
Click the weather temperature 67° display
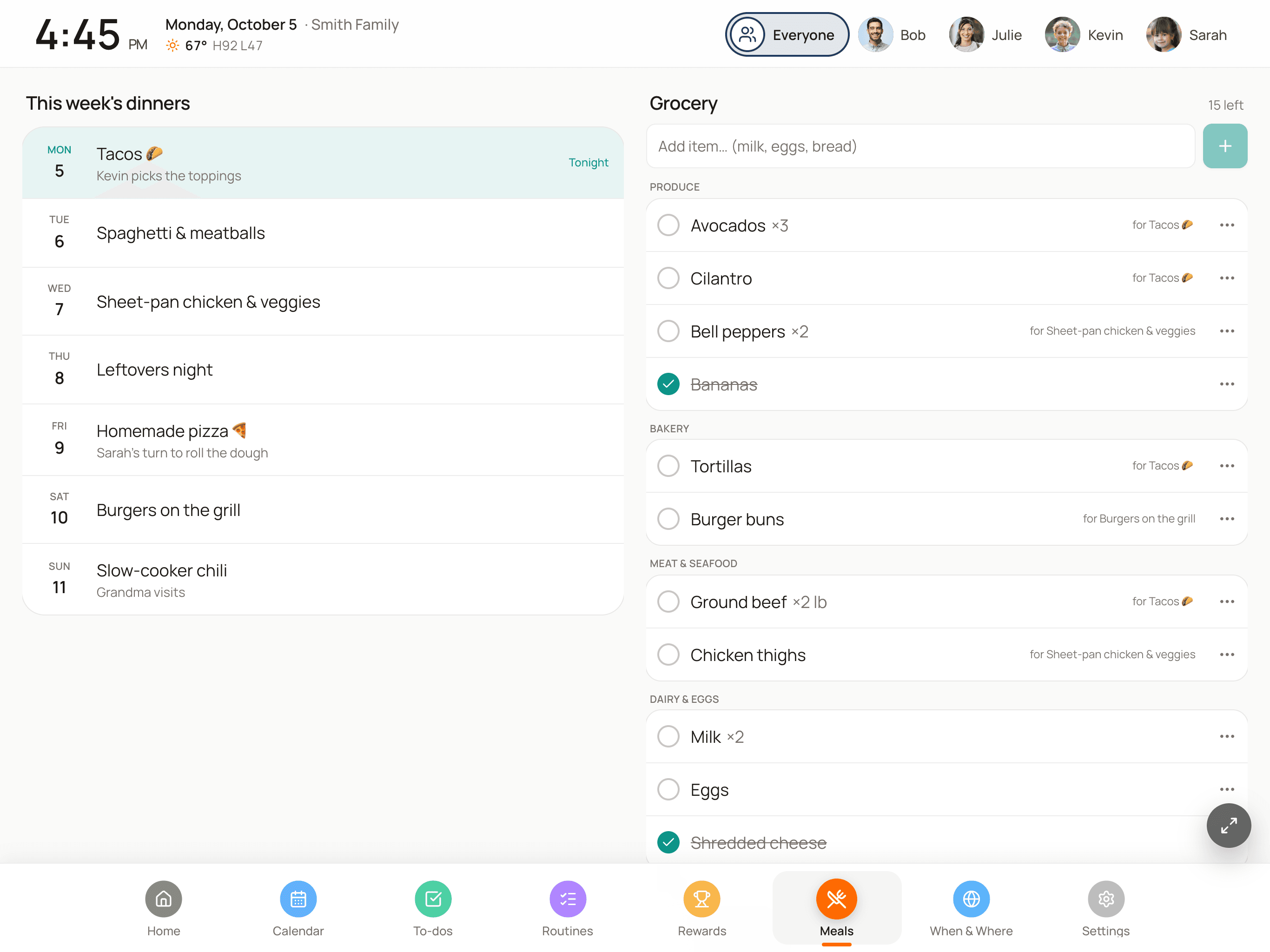pyautogui.click(x=196, y=46)
